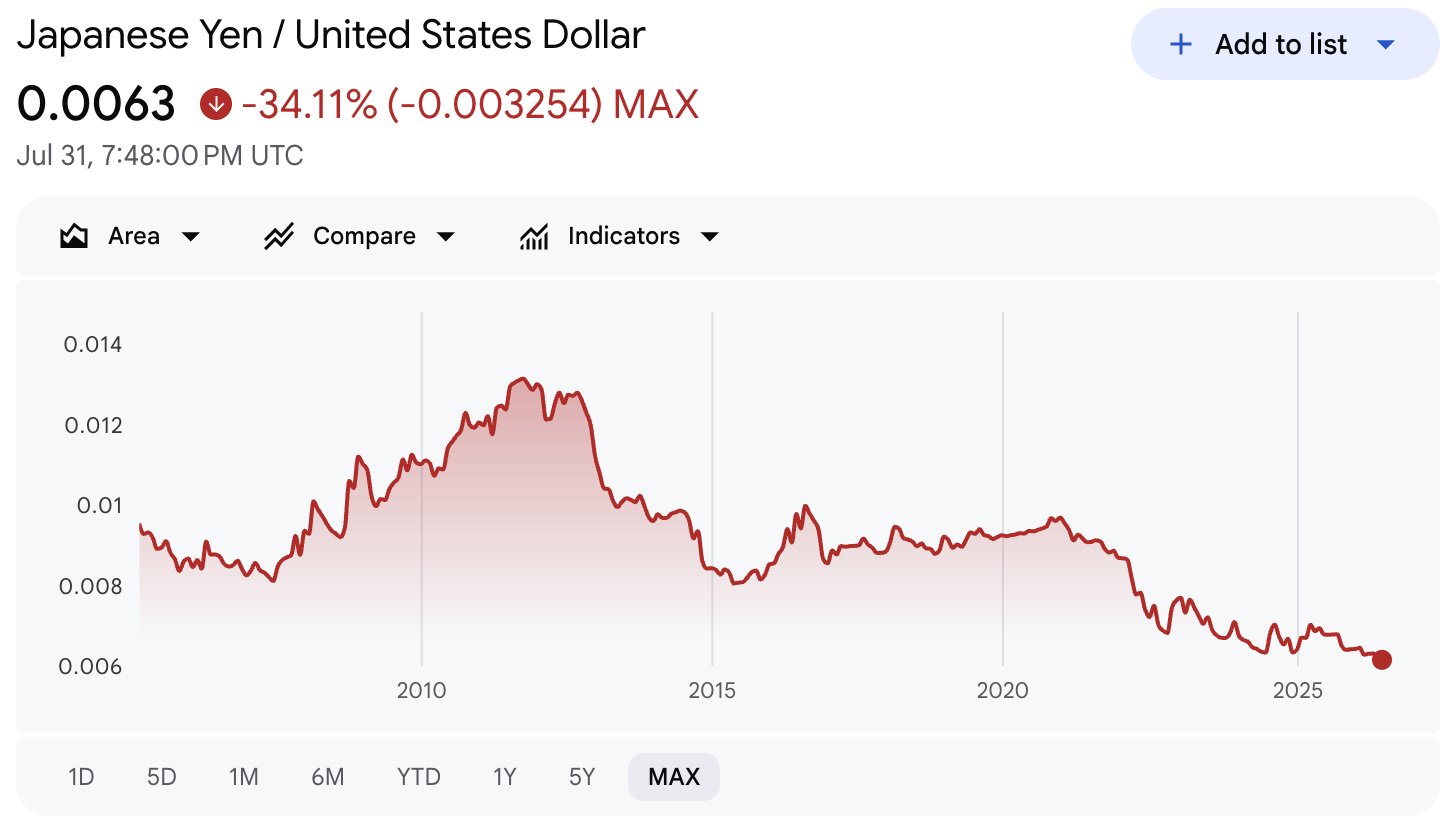The width and height of the screenshot is (1456, 832).
Task: Click the Compare lines icon
Action: point(278,237)
